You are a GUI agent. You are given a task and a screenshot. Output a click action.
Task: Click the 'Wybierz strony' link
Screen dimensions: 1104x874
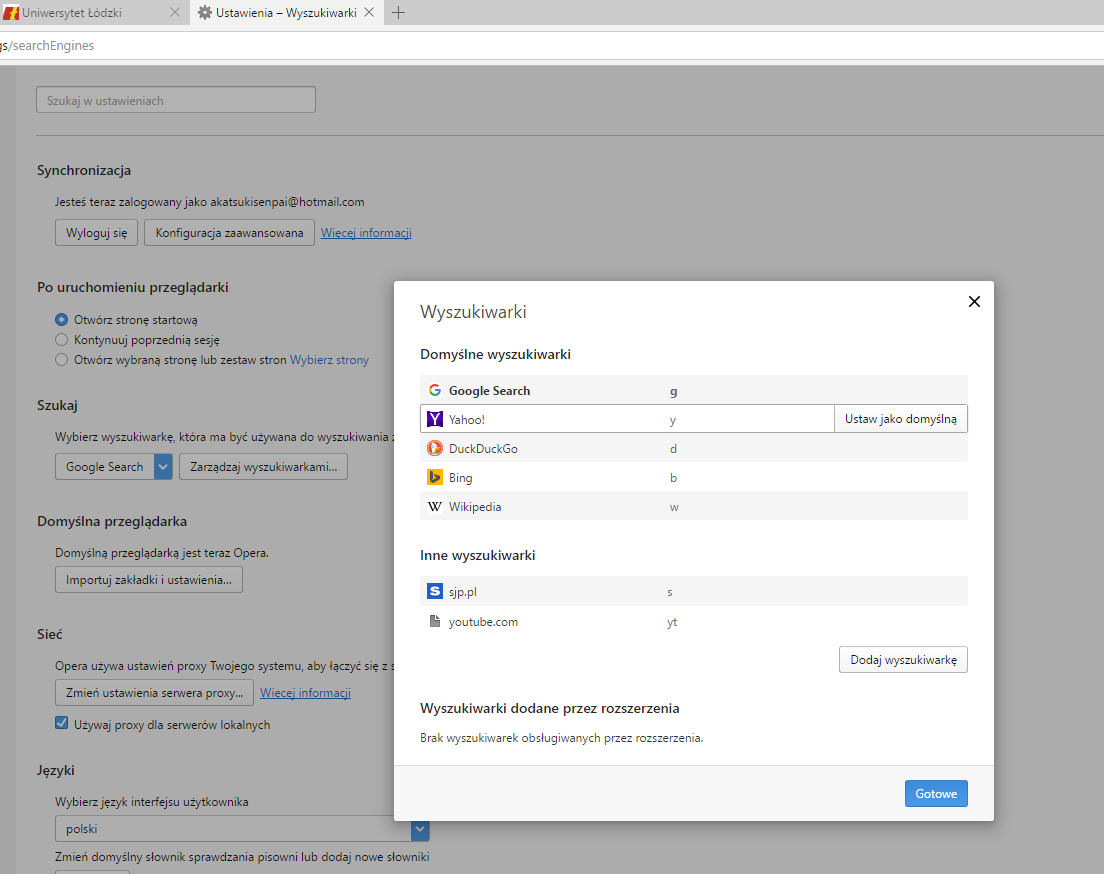coord(330,360)
